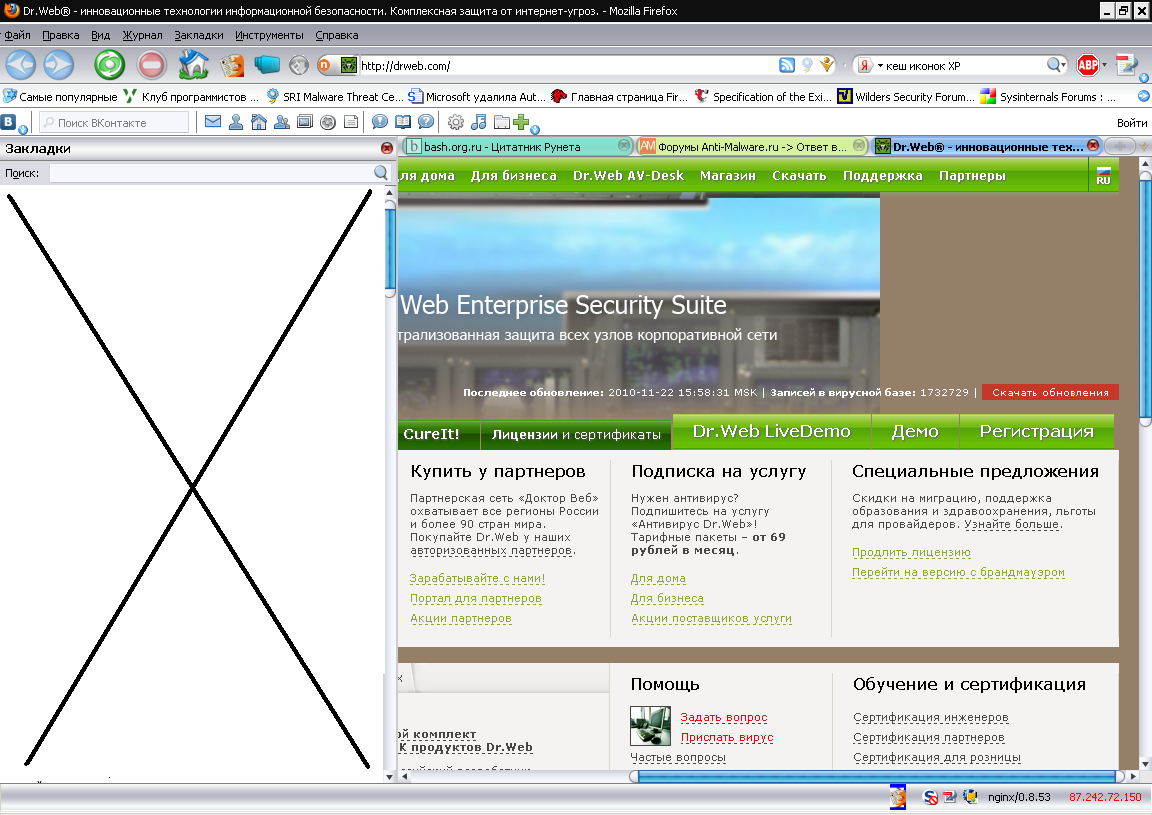Click the bookmarks sidebar Поиск field
Viewport: 1152px width, 815px height.
click(x=219, y=173)
